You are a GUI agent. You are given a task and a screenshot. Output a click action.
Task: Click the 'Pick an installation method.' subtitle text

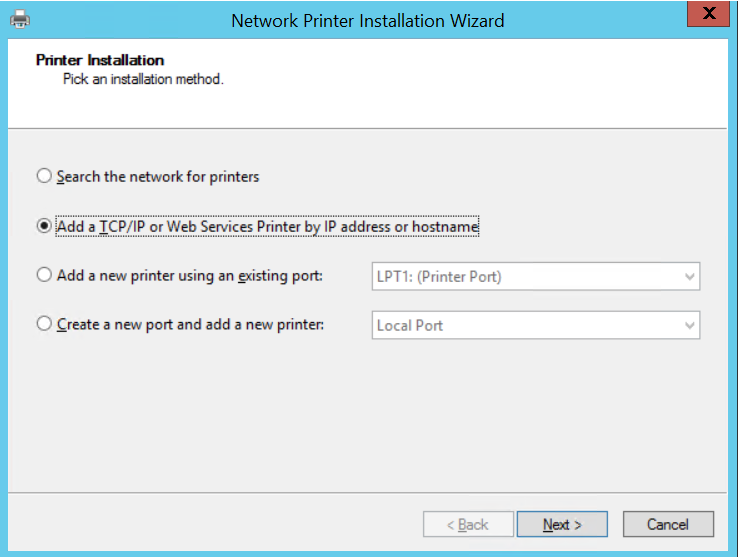pyautogui.click(x=142, y=79)
